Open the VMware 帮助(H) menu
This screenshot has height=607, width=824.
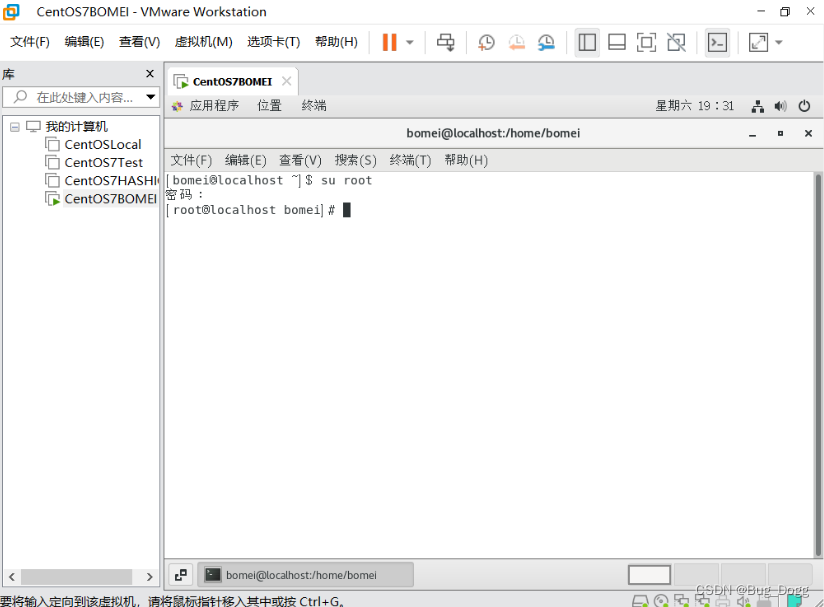336,42
